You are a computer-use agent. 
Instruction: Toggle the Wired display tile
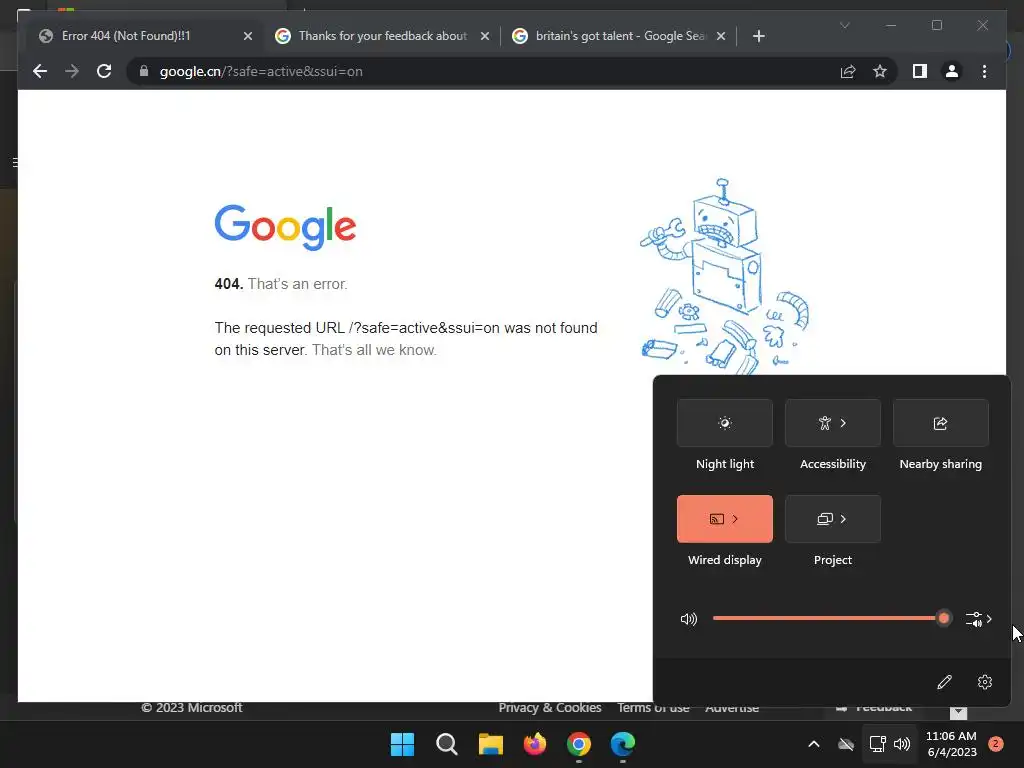tap(725, 519)
